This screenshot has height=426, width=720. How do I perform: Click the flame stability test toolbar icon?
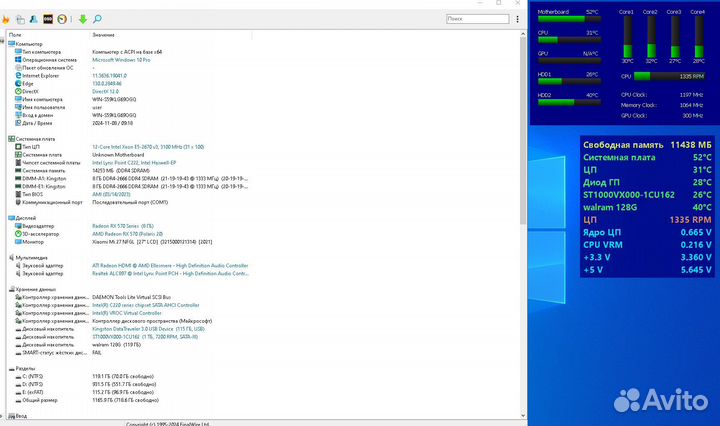[8, 18]
